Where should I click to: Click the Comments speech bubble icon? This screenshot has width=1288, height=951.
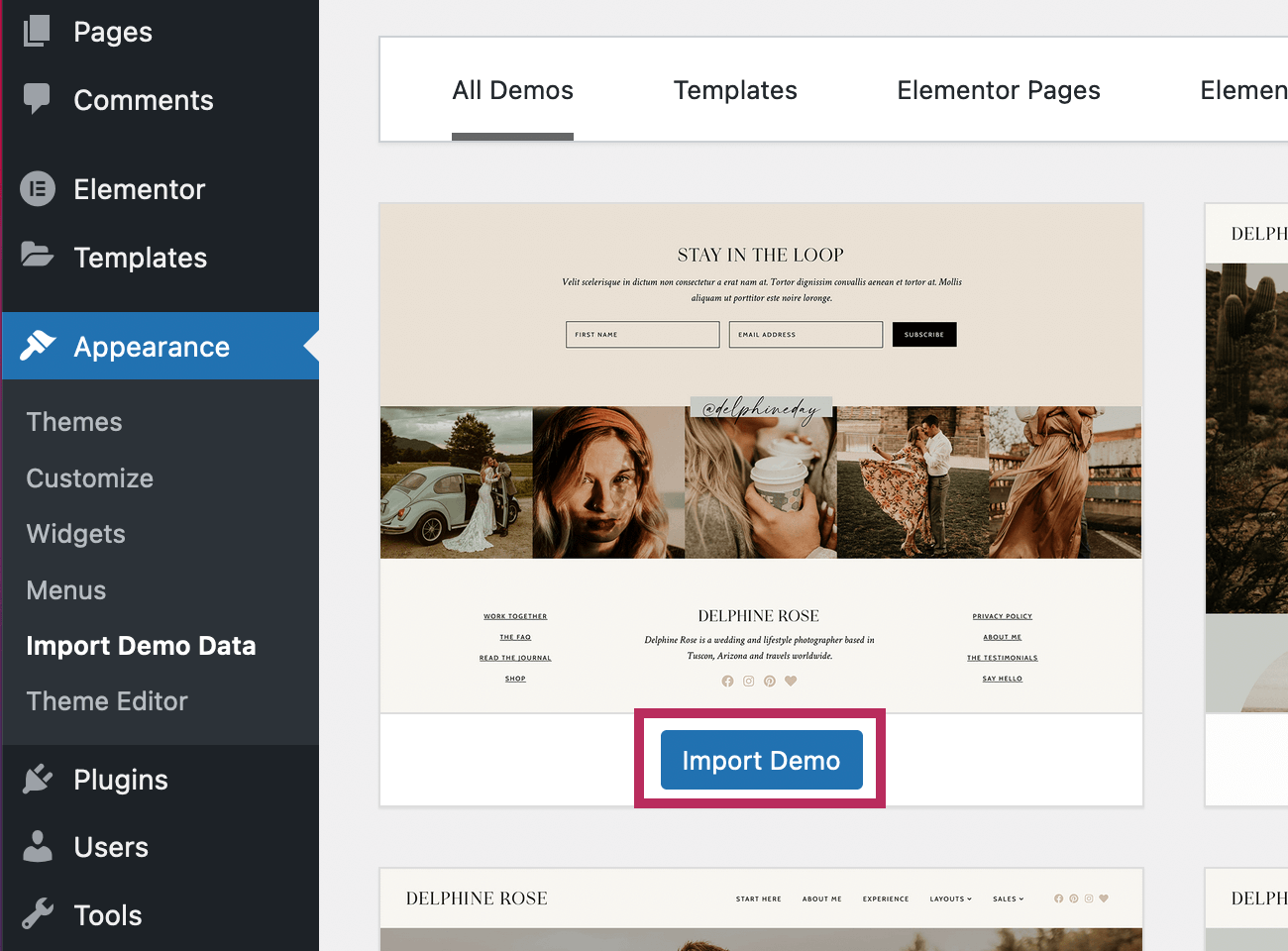[x=37, y=99]
